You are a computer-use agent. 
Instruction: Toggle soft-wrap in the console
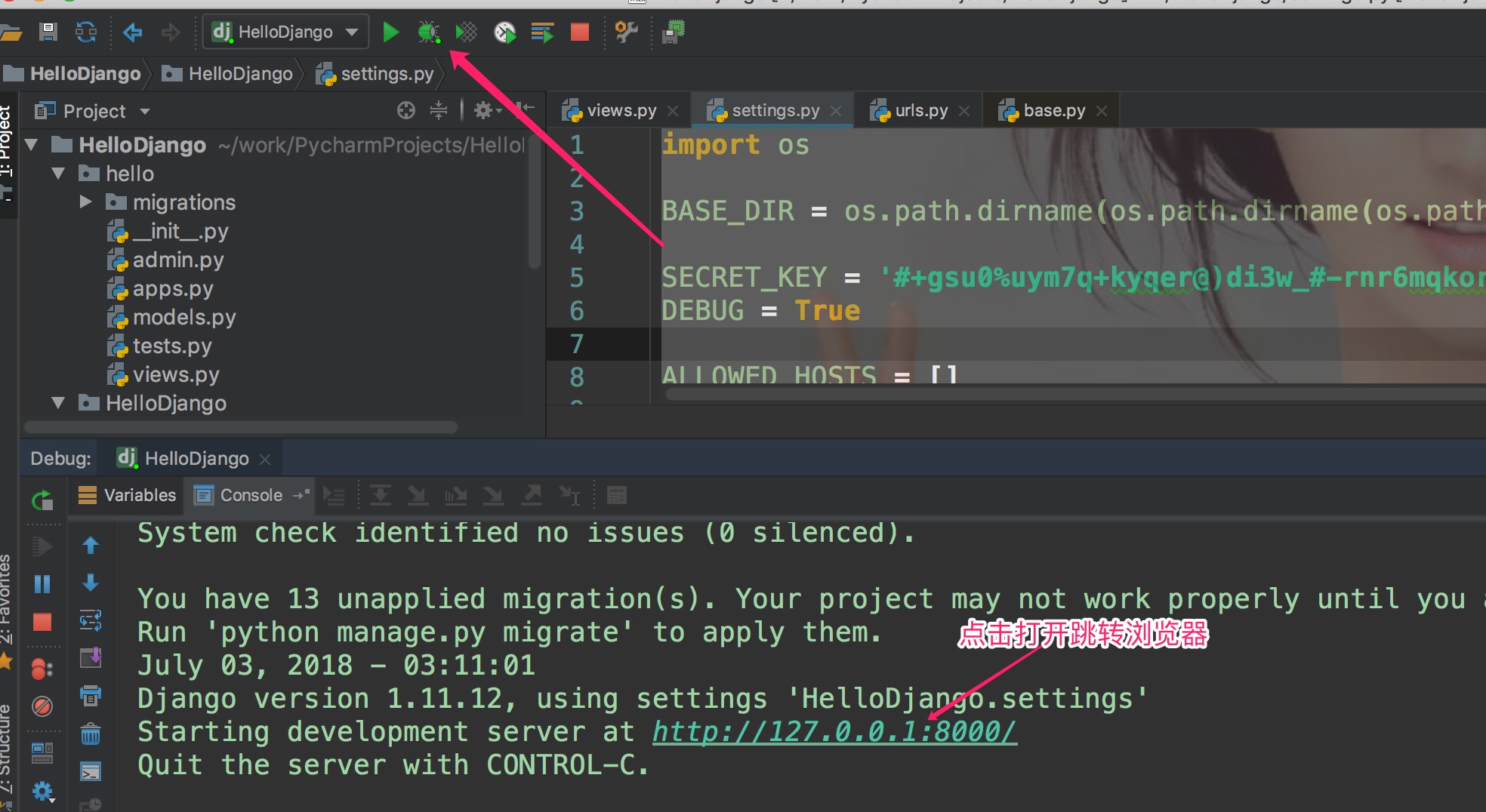click(x=91, y=620)
